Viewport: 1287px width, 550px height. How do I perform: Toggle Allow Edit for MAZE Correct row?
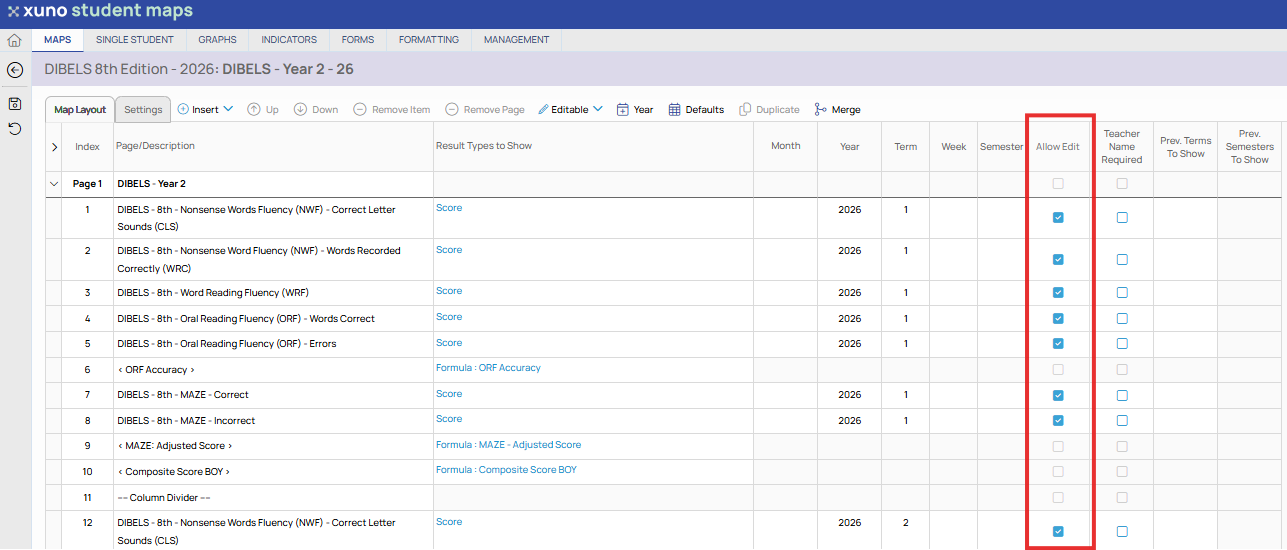click(x=1058, y=395)
